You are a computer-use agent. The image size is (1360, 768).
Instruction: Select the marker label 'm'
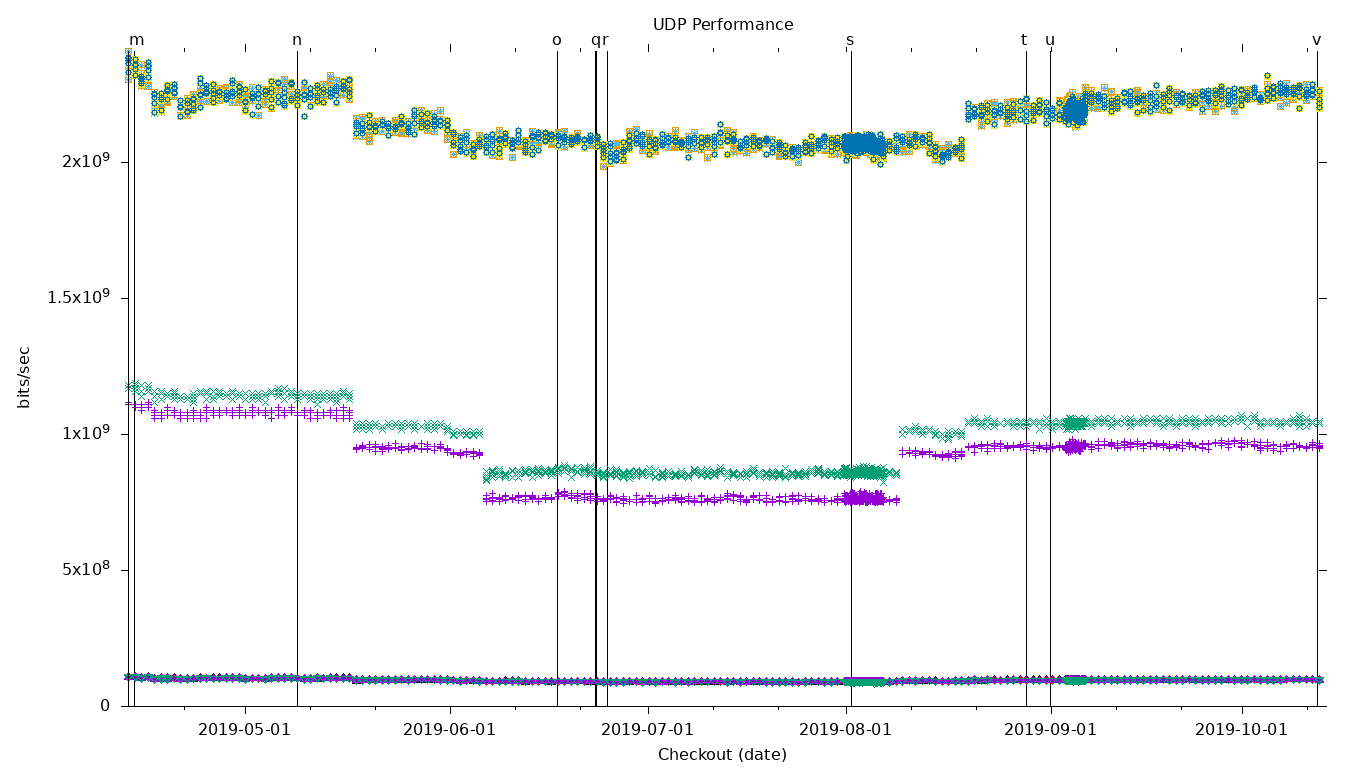pyautogui.click(x=137, y=41)
